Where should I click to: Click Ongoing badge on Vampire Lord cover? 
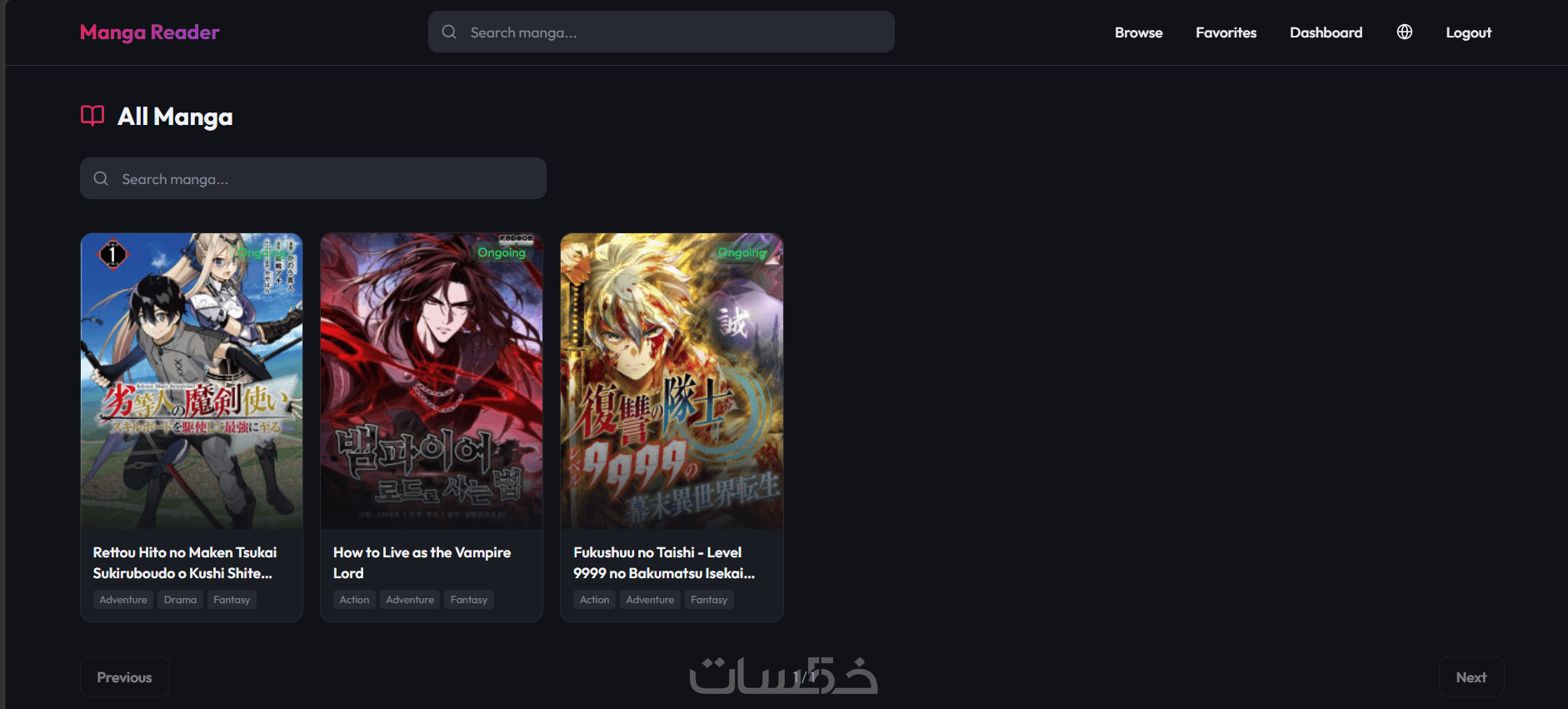[x=502, y=252]
